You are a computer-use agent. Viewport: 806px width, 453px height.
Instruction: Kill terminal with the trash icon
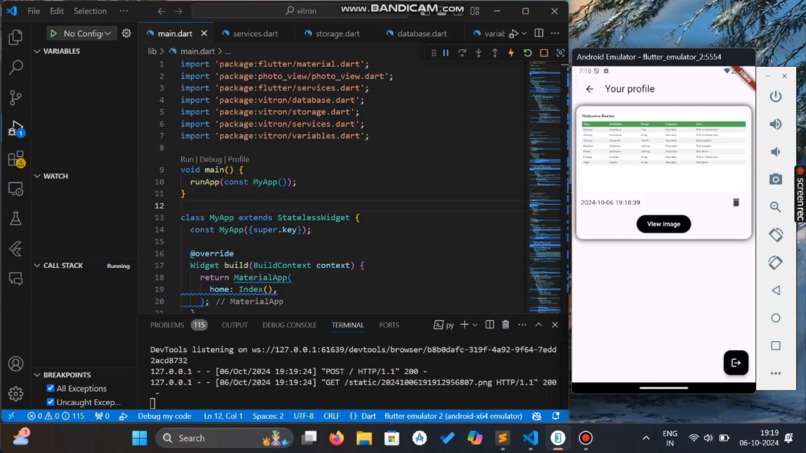coord(505,325)
